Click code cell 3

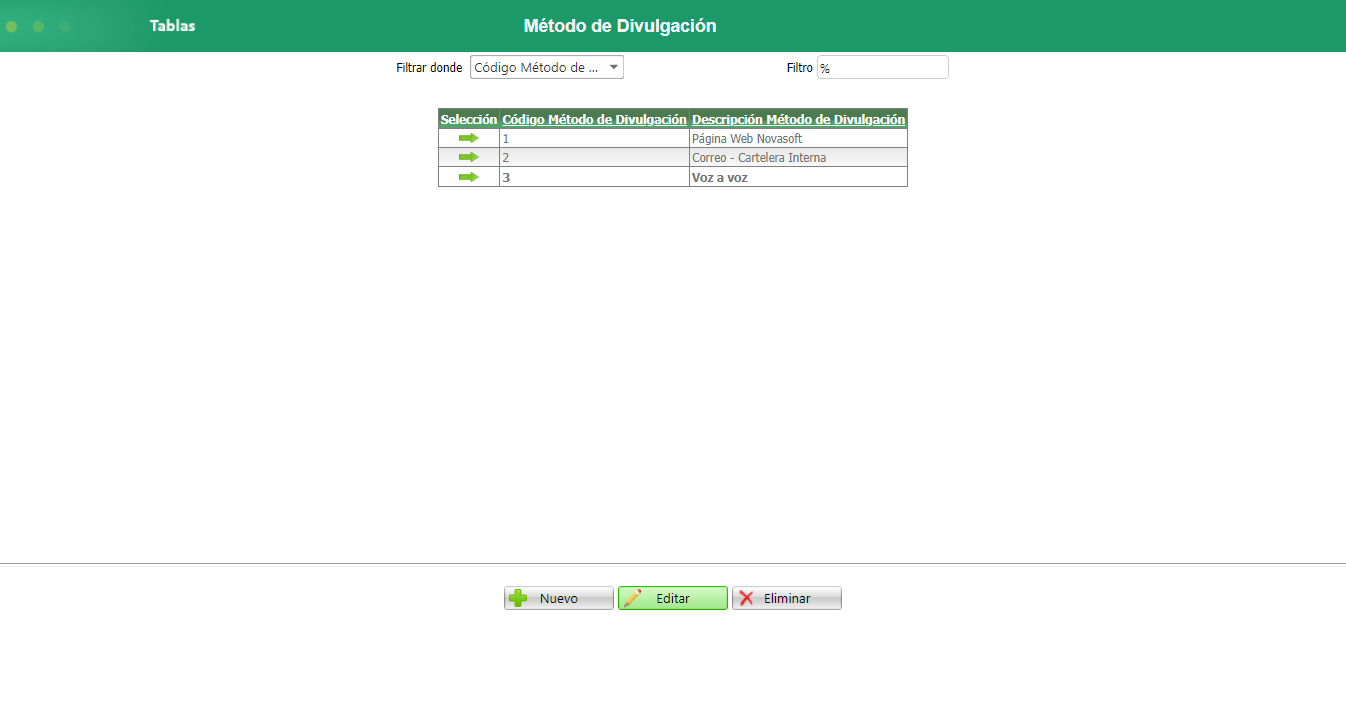[x=594, y=177]
